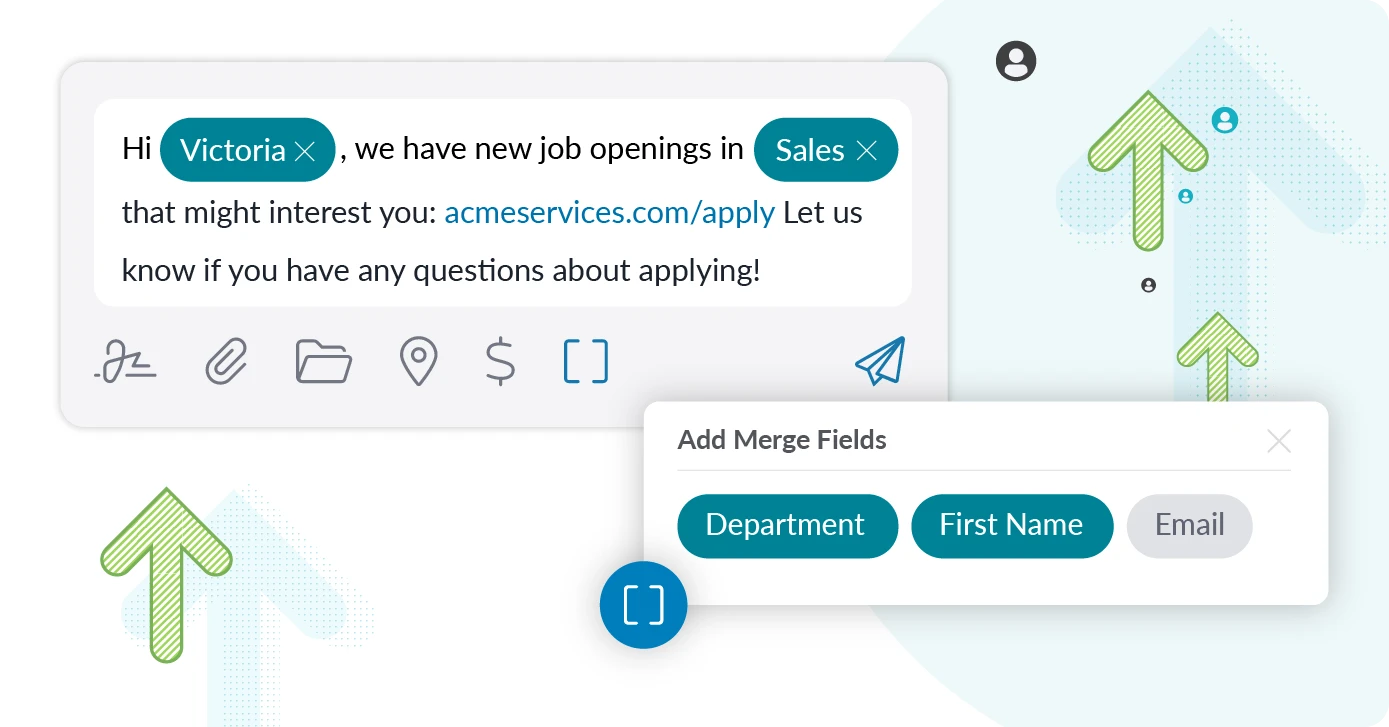The height and width of the screenshot is (727, 1389).
Task: Insert the First Name merge field
Action: (x=1011, y=525)
